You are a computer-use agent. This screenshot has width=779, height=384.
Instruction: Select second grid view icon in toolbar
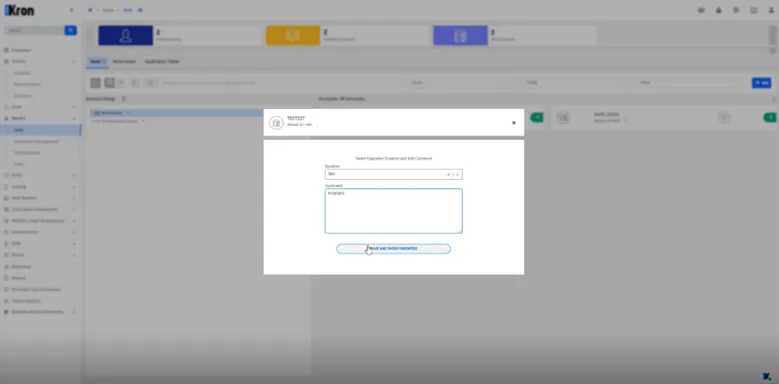109,83
